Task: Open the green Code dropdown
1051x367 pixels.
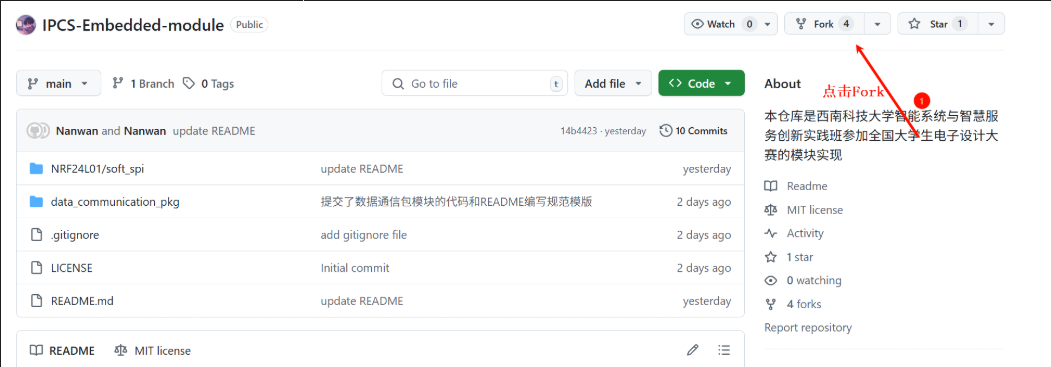Action: 701,84
